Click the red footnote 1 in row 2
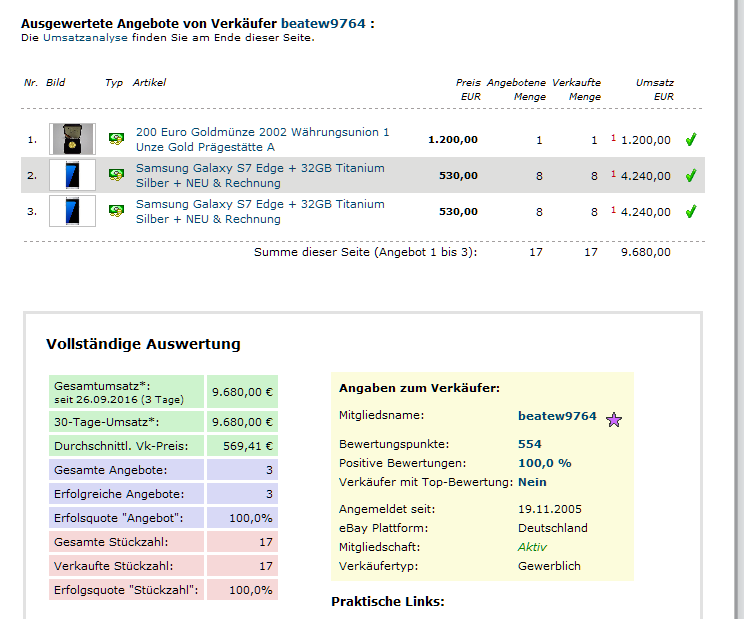This screenshot has width=744, height=619. pyautogui.click(x=613, y=174)
